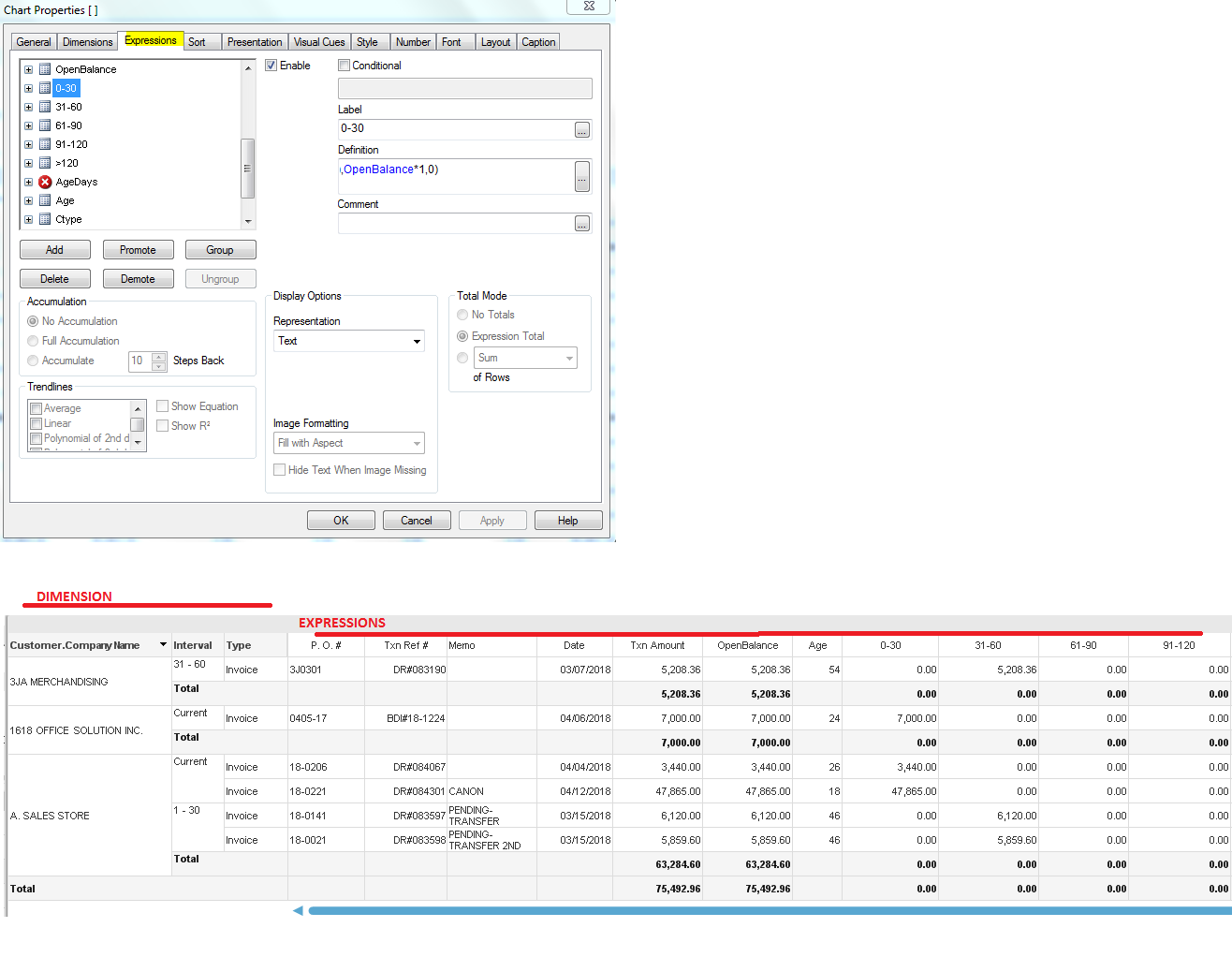
Task: Click the Customer.Company Name dimension dropdown arrow
Action: (x=163, y=644)
